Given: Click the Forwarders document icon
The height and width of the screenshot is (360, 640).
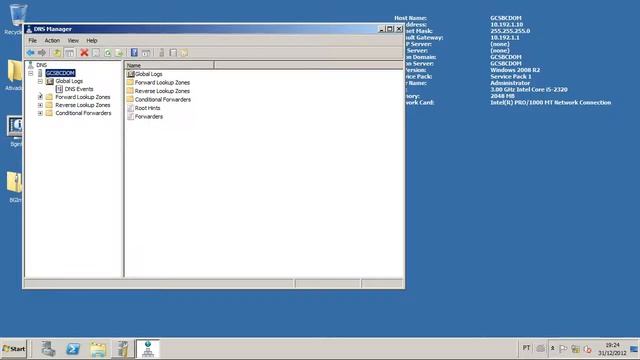Looking at the screenshot, I should point(130,117).
